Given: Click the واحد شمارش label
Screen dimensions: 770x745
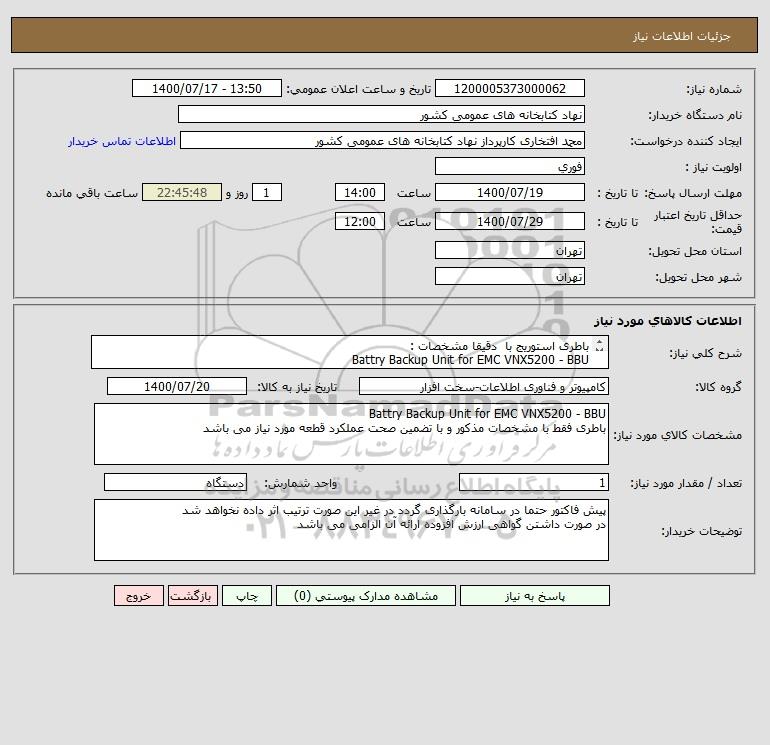Looking at the screenshot, I should [x=301, y=483].
